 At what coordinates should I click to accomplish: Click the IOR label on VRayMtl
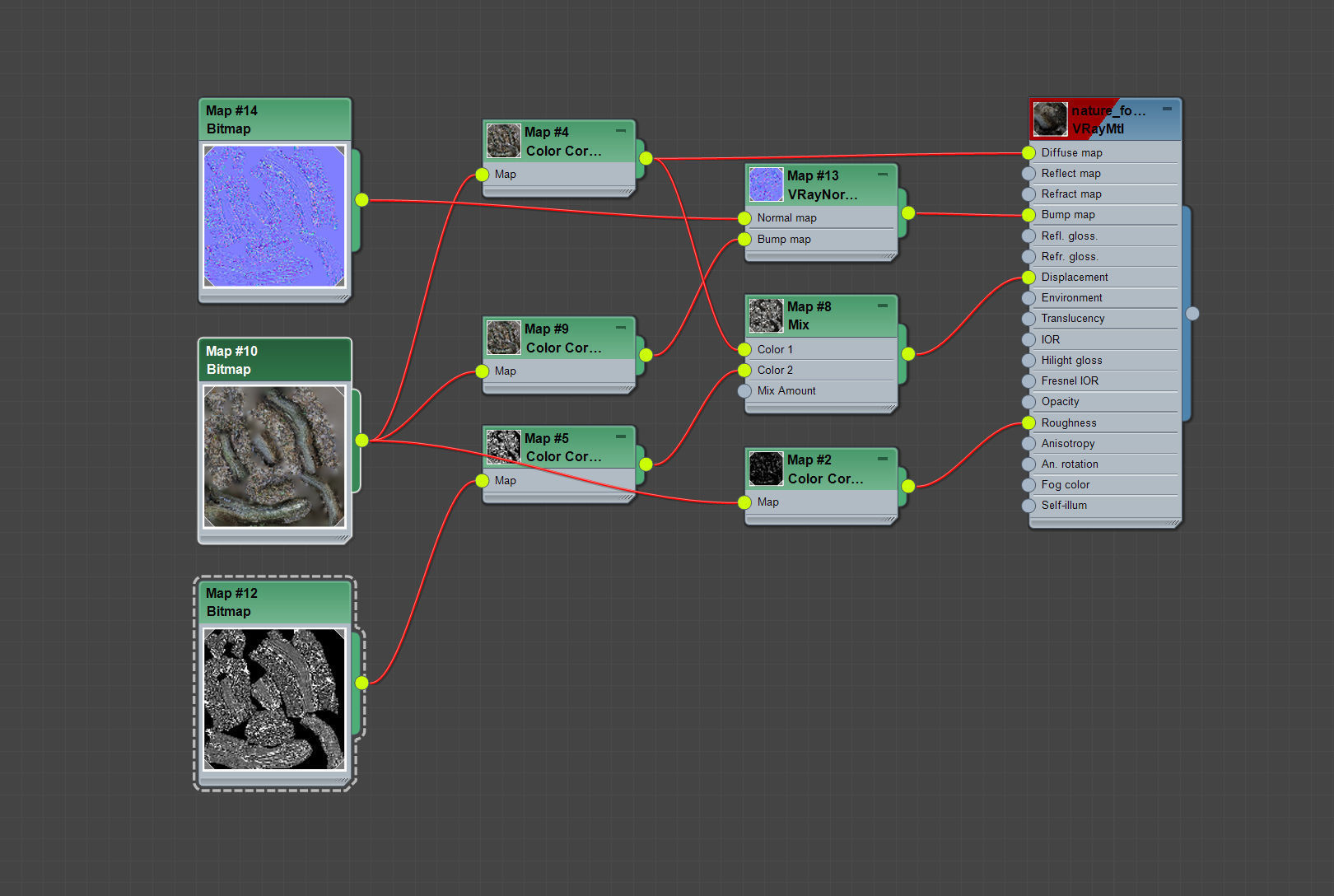tap(1051, 339)
